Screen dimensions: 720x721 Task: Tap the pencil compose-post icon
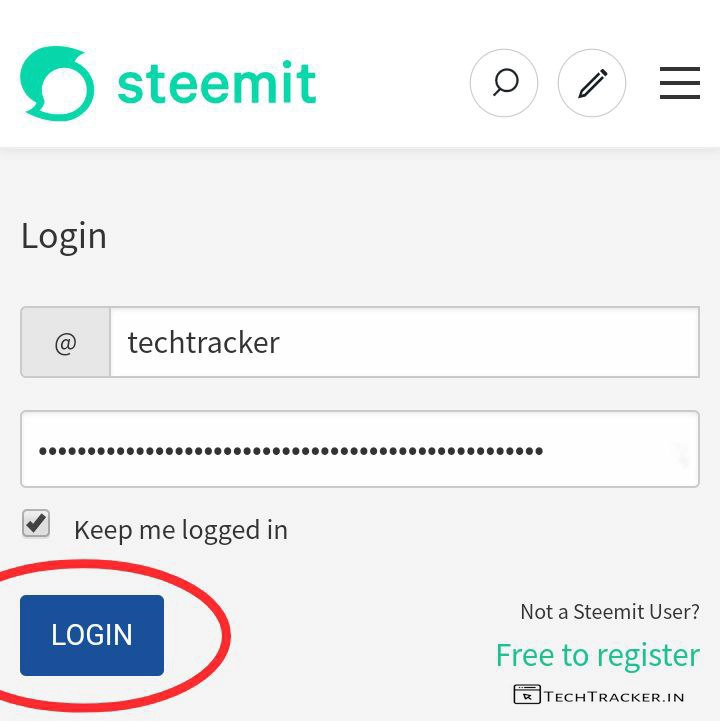[x=592, y=84]
